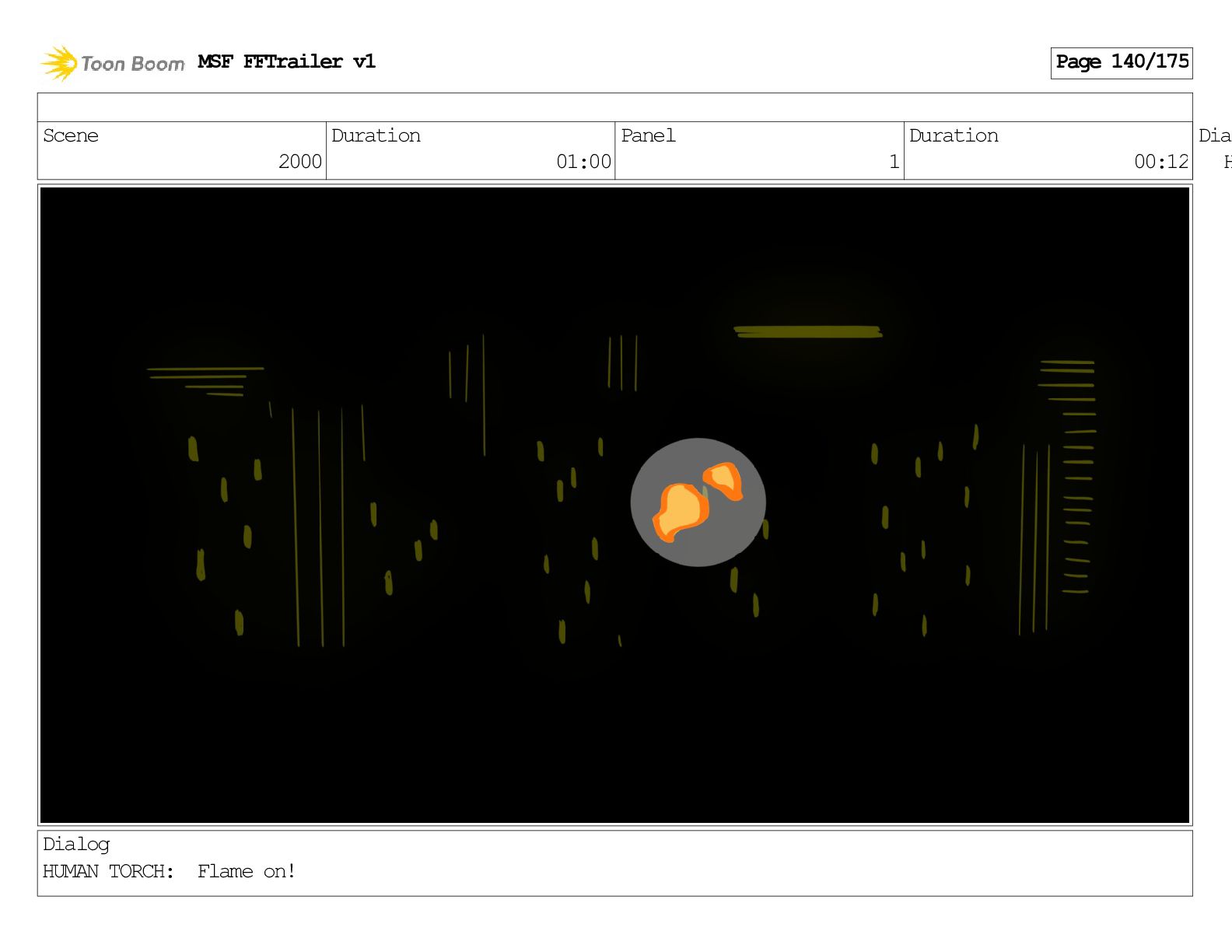
Task: Click the scene number '2000'
Action: tap(300, 162)
